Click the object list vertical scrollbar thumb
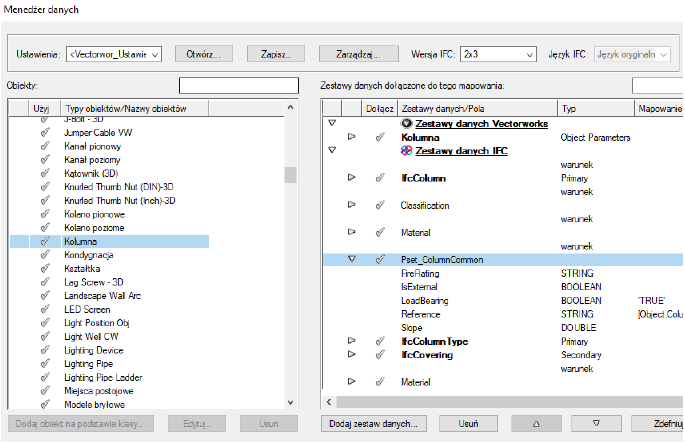The height and width of the screenshot is (443, 685). [290, 175]
